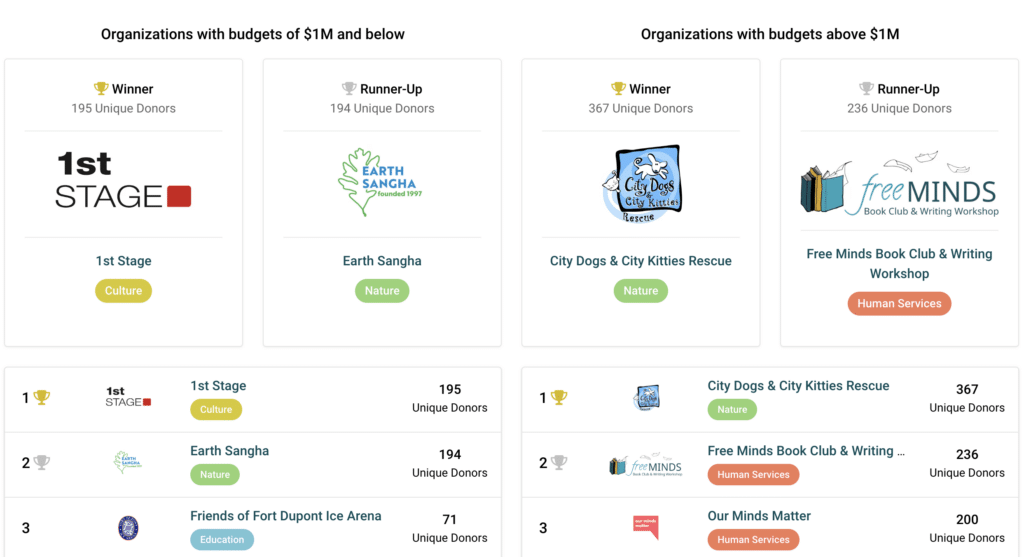Open the City Dogs & City Kitties Rescue logo
Screen dimensions: 1024x557
coord(641,183)
